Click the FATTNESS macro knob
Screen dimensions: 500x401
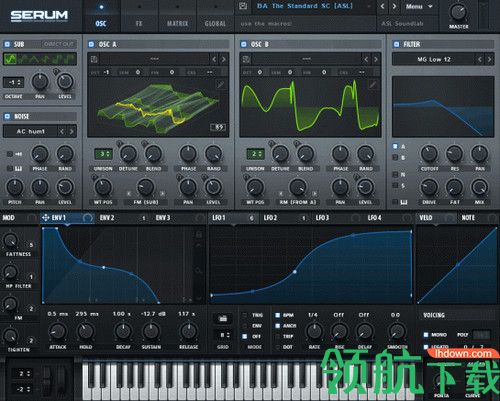tap(11, 240)
